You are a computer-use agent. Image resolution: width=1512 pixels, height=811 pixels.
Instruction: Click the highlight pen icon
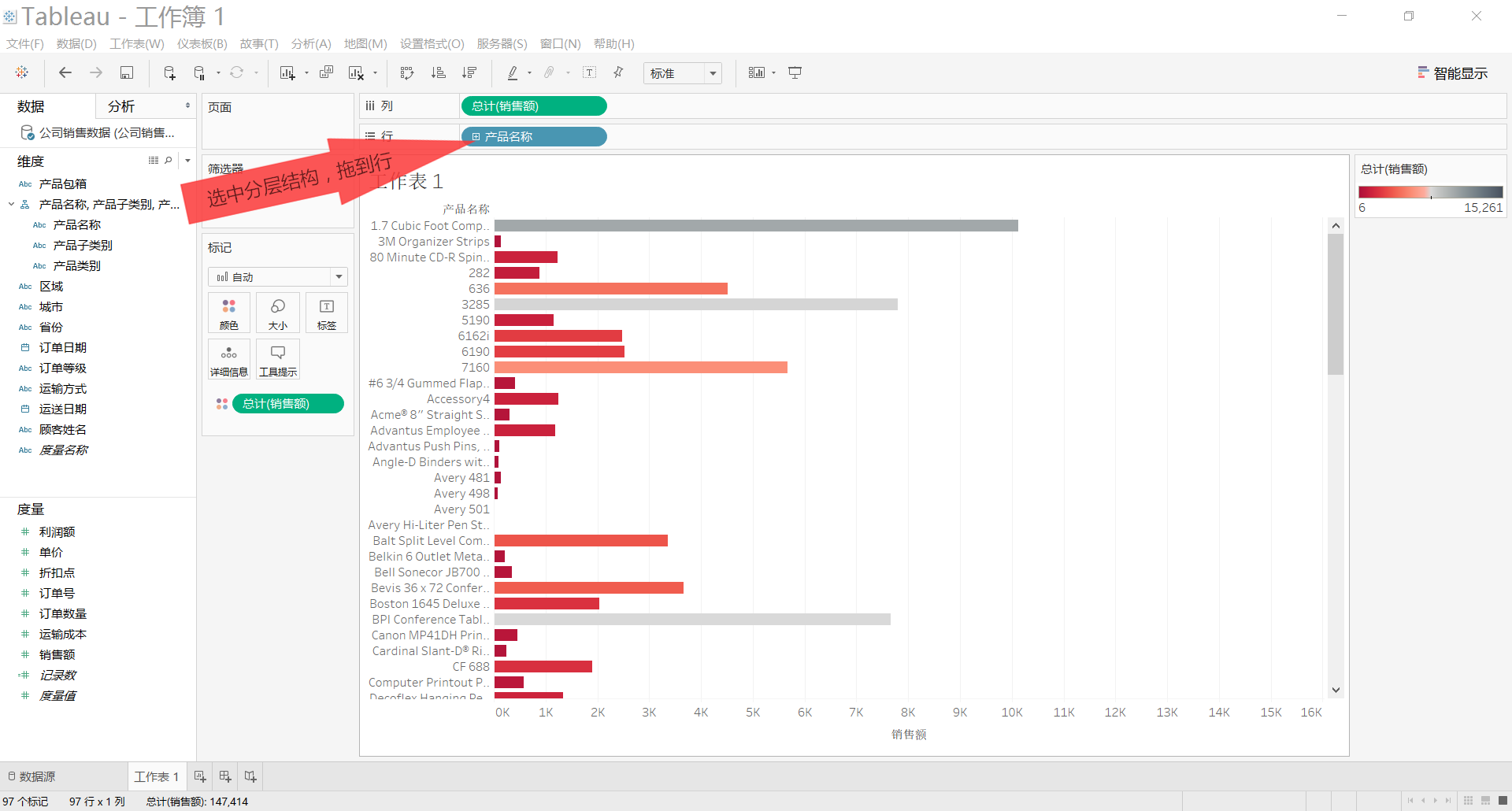click(513, 72)
